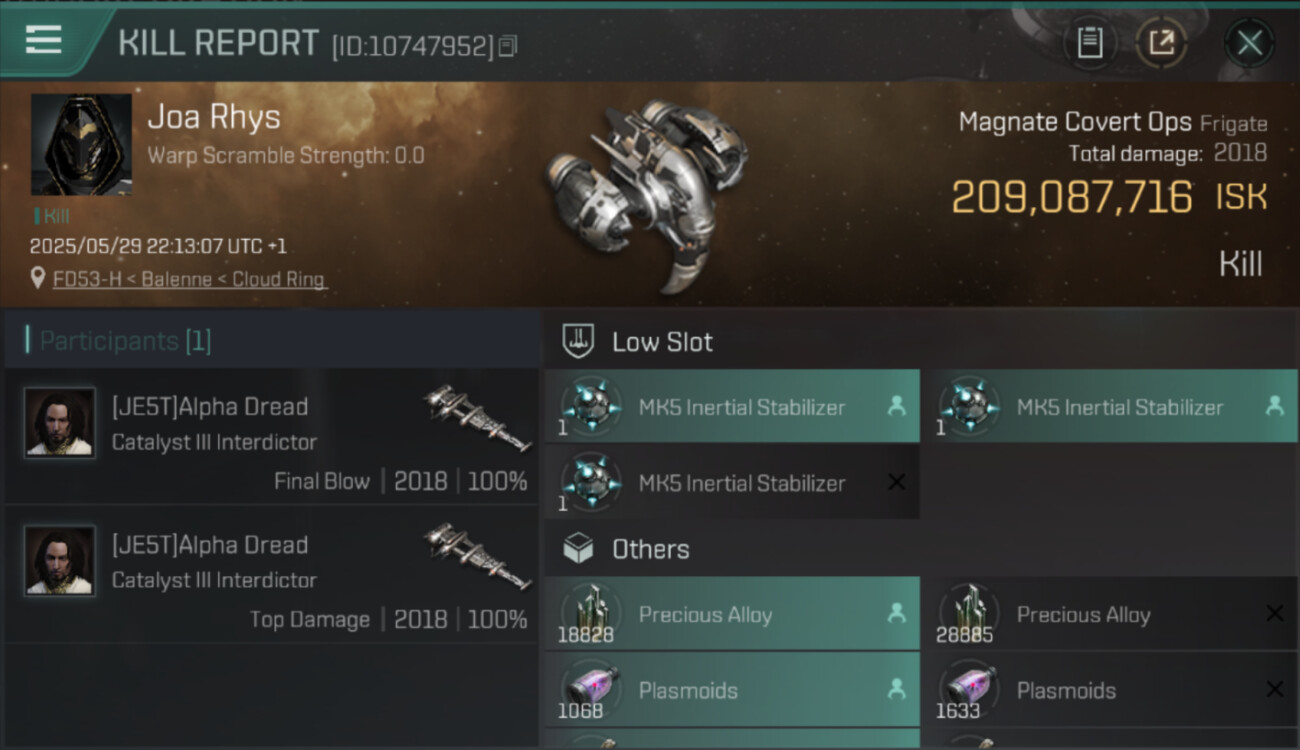Click the Low Slot section icon
1300x750 pixels.
point(579,341)
